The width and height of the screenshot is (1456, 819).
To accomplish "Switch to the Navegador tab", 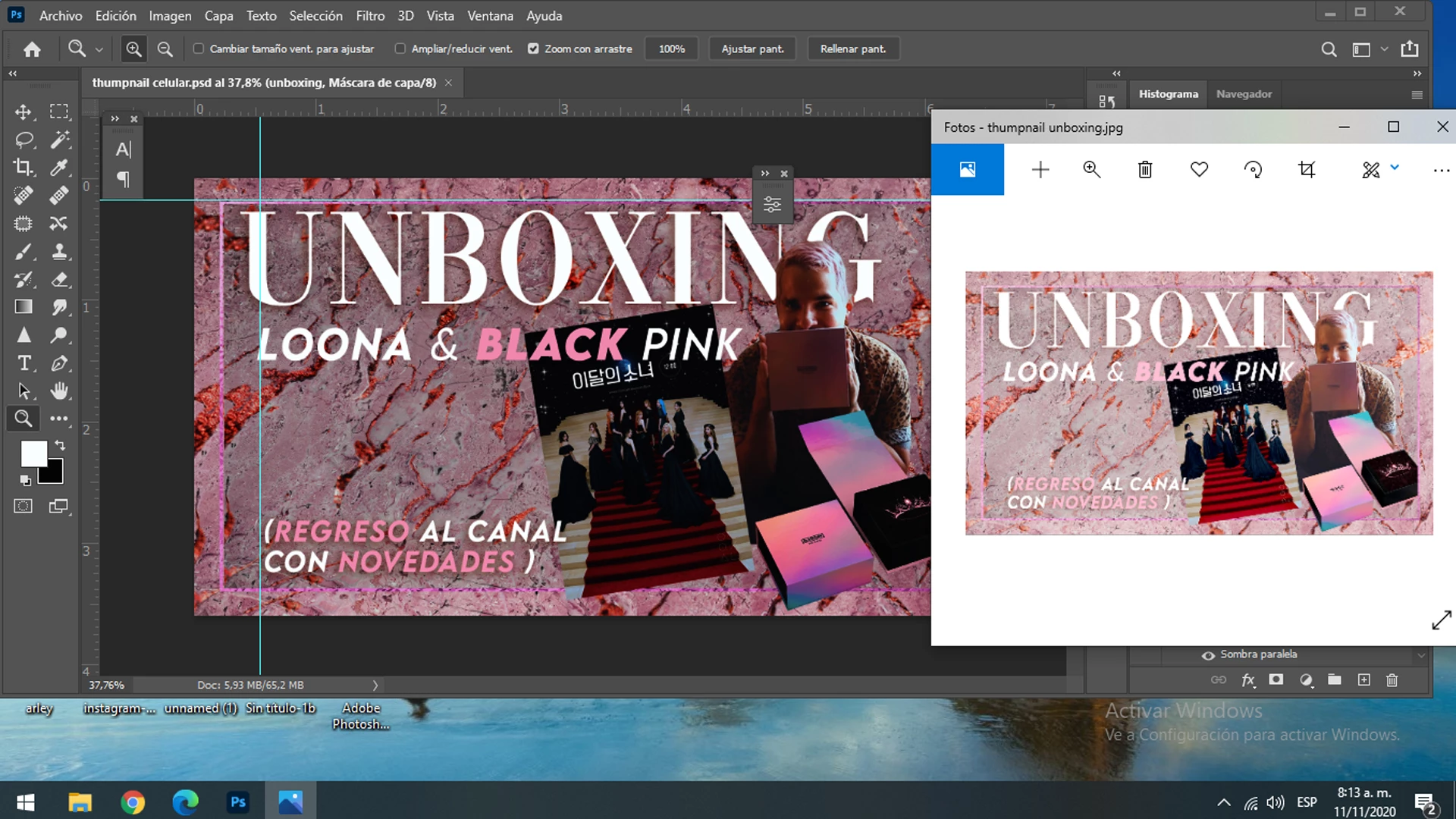I will (x=1244, y=94).
